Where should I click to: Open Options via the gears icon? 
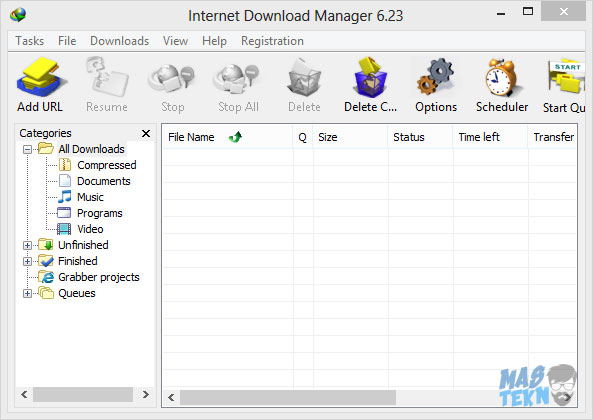tap(435, 77)
